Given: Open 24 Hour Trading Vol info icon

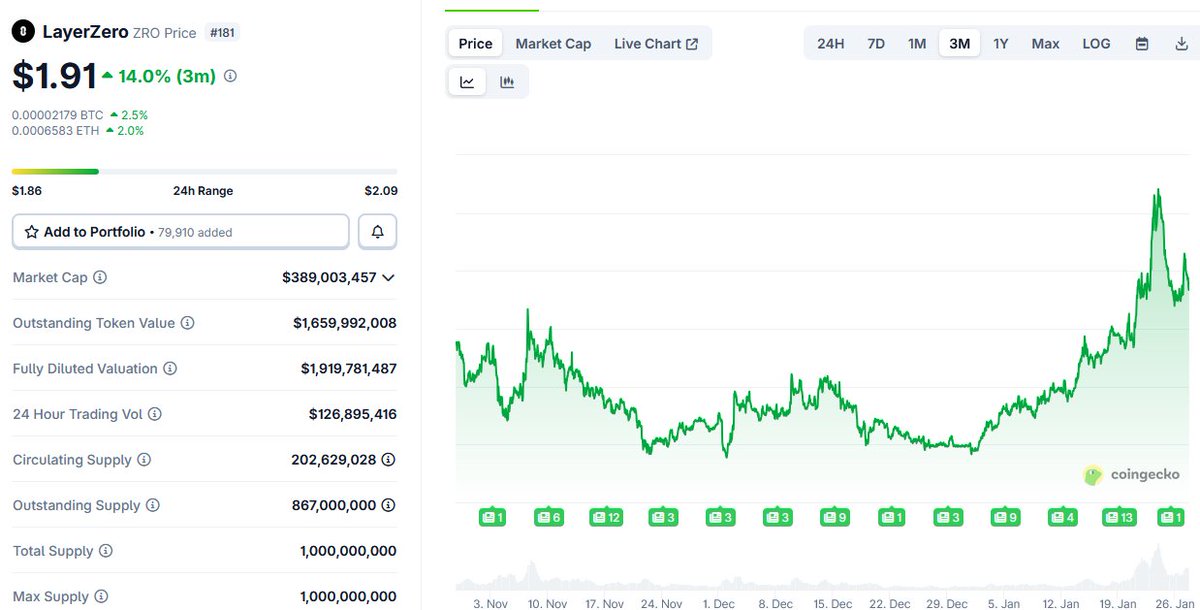Looking at the screenshot, I should pyautogui.click(x=155, y=414).
